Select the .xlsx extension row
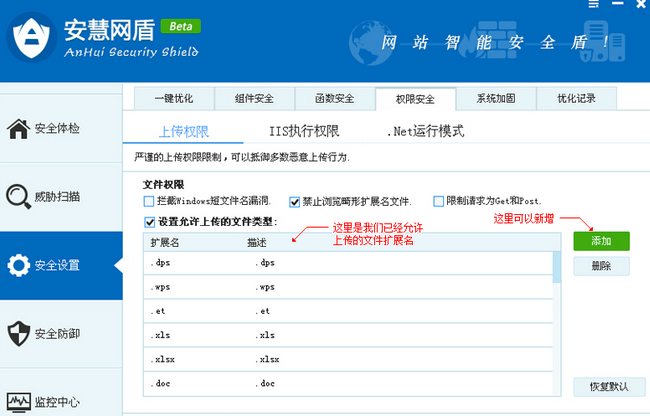Screen dimensions: 650x416 point(348,359)
